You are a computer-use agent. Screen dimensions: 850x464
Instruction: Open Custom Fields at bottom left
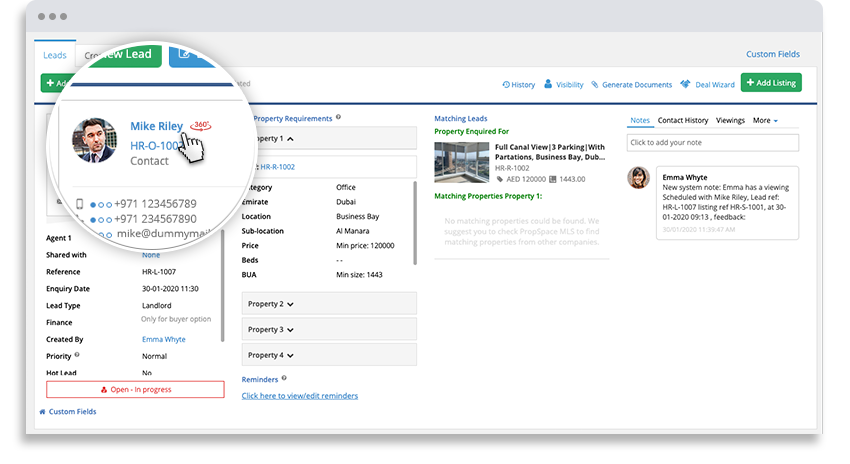click(68, 412)
